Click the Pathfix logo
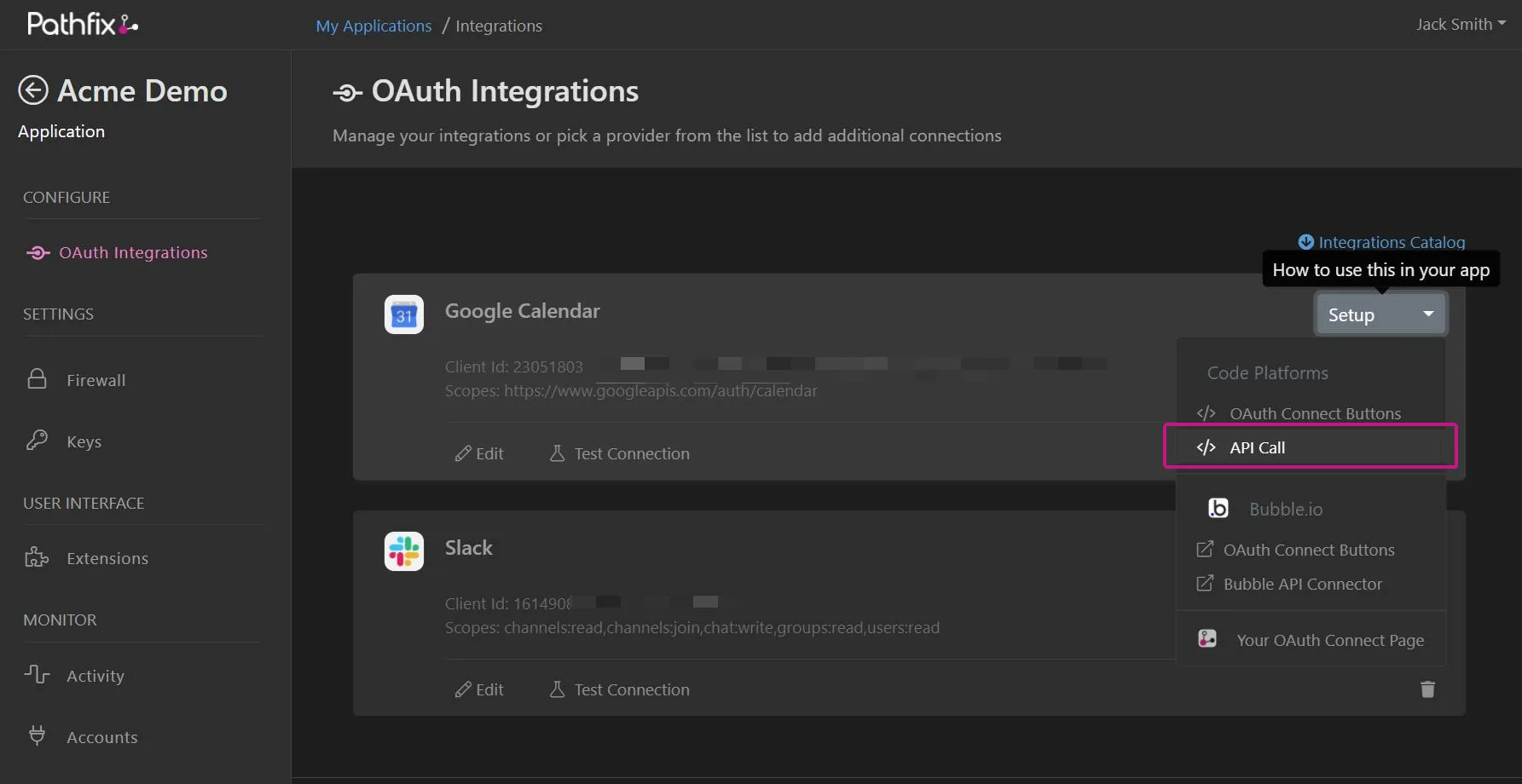The height and width of the screenshot is (784, 1522). coord(83,24)
